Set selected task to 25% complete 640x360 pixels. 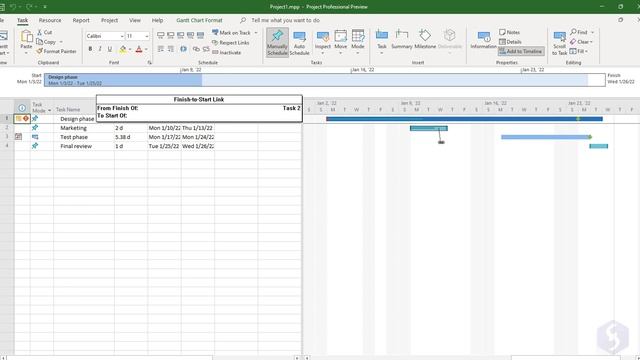(x=171, y=36)
